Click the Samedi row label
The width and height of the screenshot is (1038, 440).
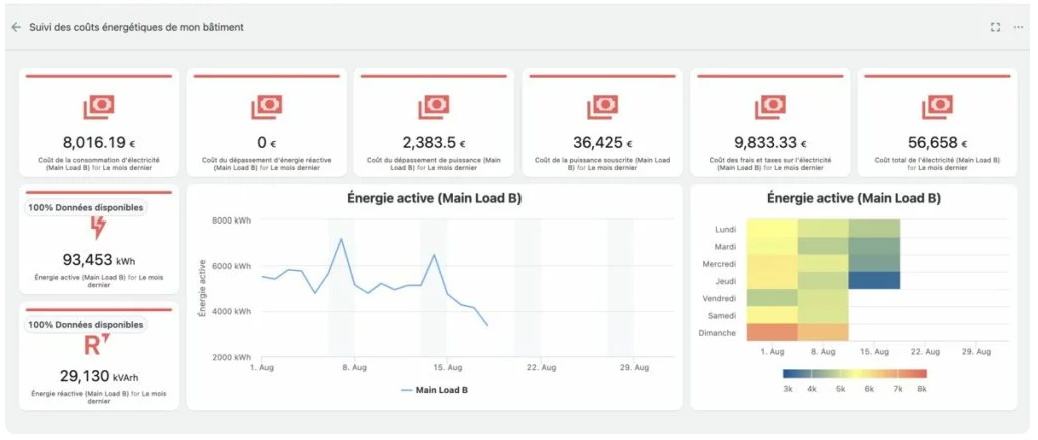coord(722,316)
